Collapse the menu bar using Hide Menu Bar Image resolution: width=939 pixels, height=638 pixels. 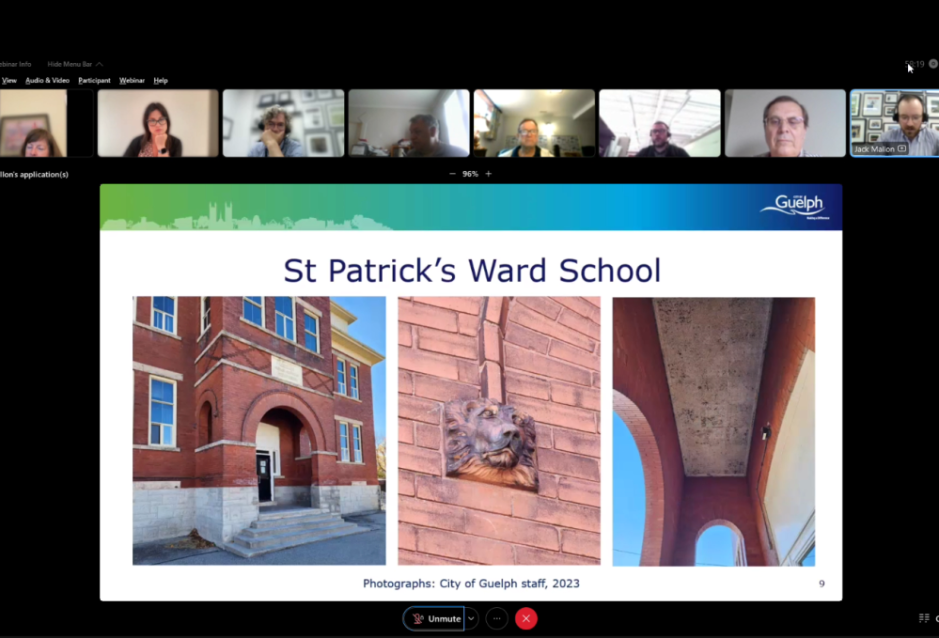pyautogui.click(x=74, y=64)
